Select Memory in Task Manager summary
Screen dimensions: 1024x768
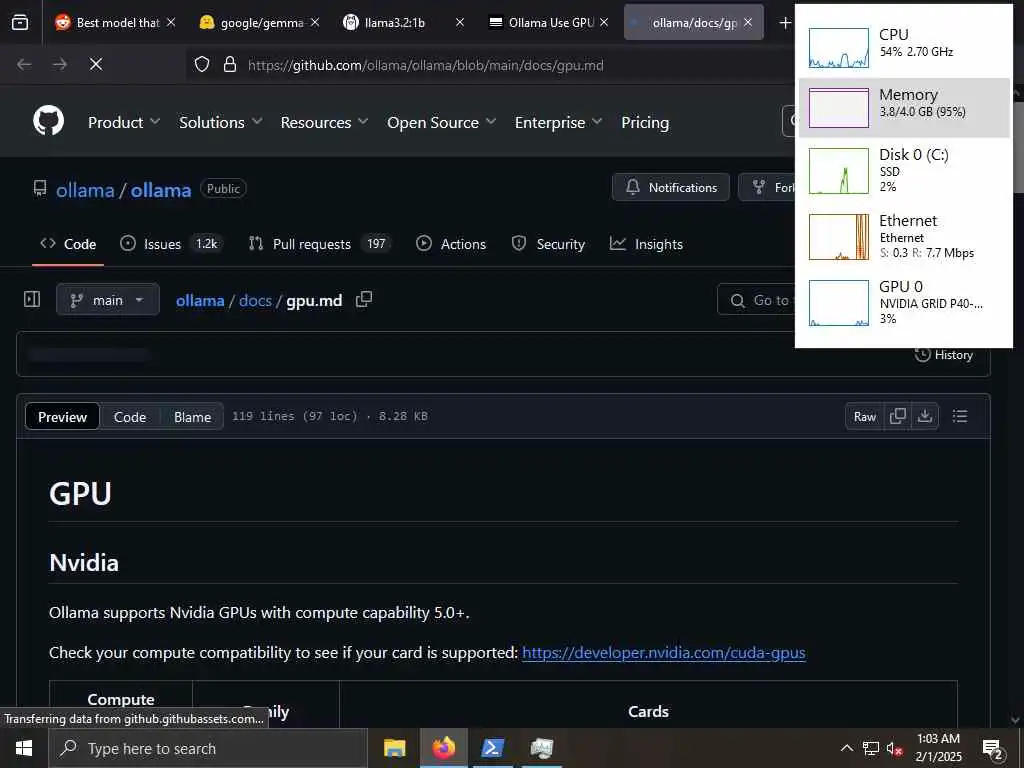(904, 108)
